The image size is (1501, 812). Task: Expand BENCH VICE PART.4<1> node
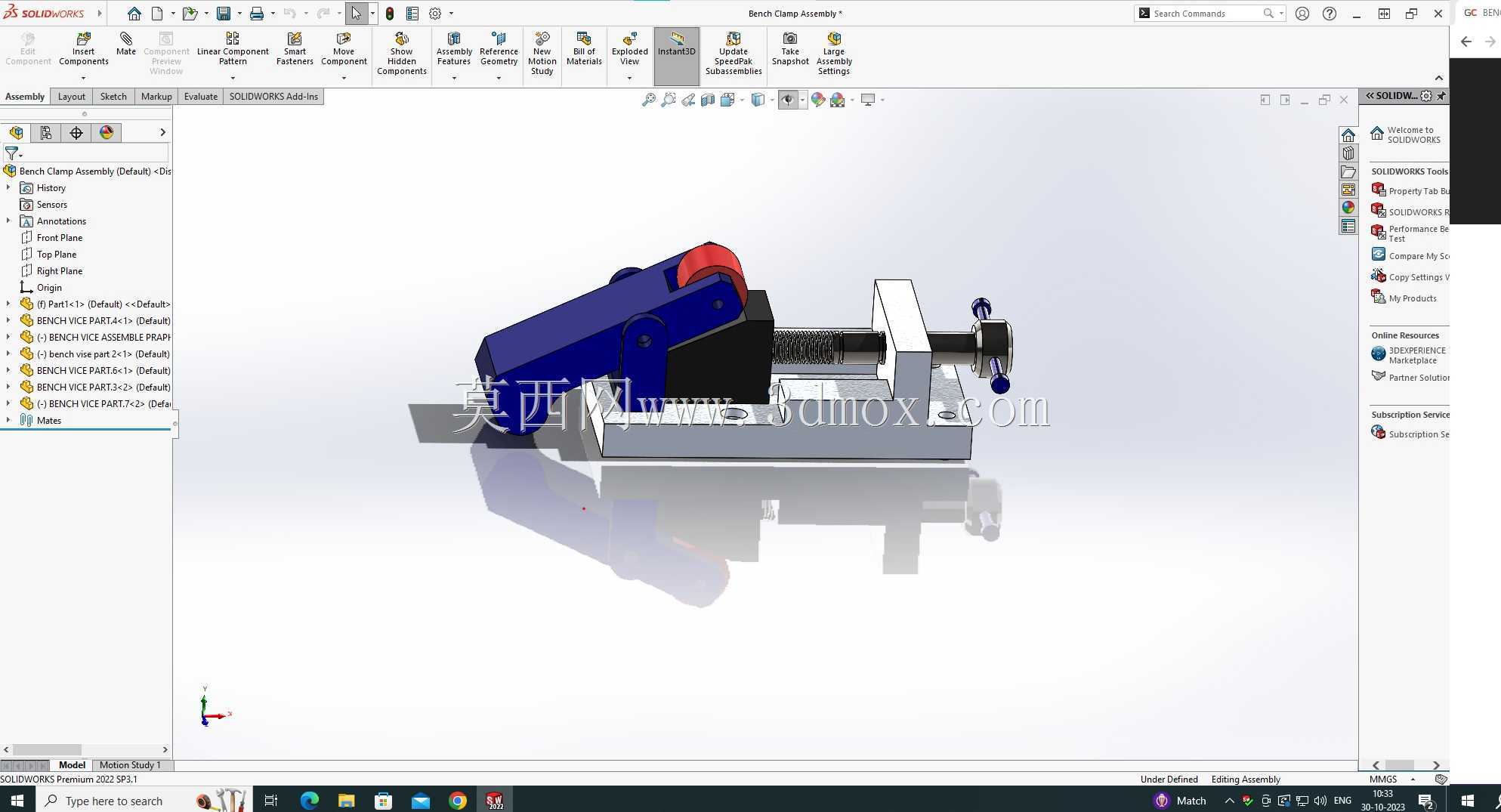click(x=8, y=320)
